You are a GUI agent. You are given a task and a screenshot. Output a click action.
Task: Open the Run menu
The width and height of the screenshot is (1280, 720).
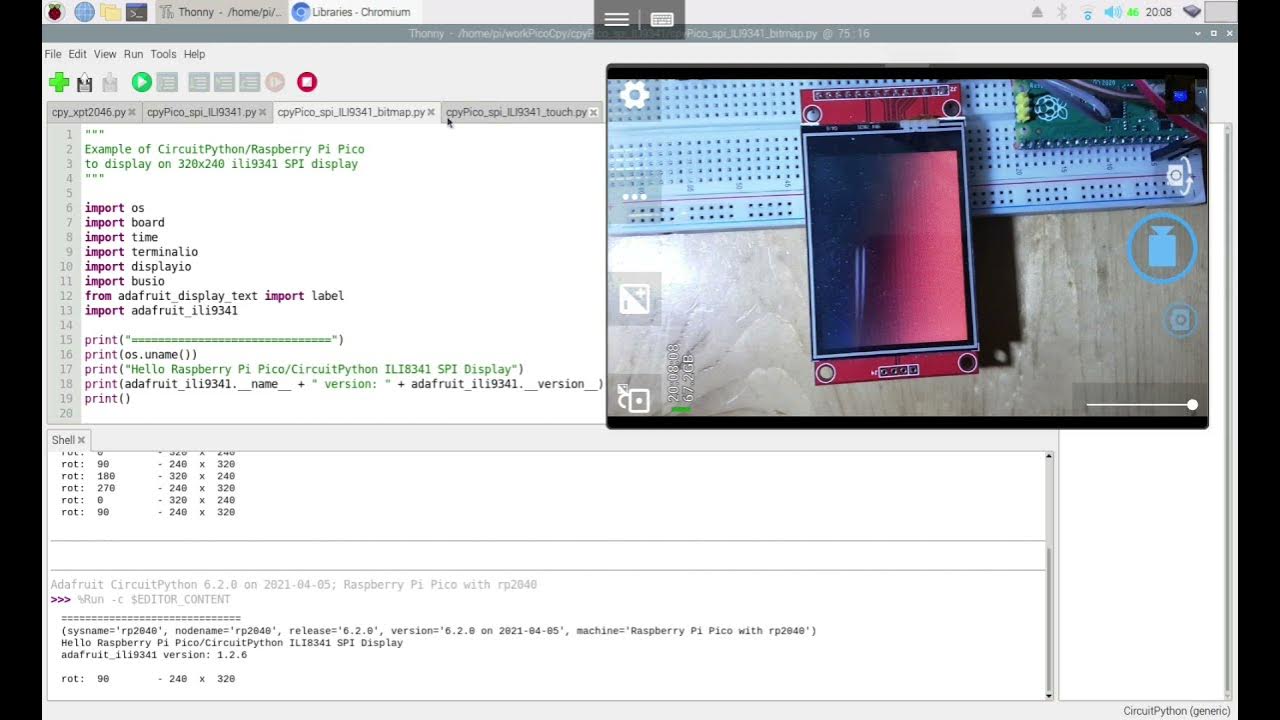click(133, 54)
